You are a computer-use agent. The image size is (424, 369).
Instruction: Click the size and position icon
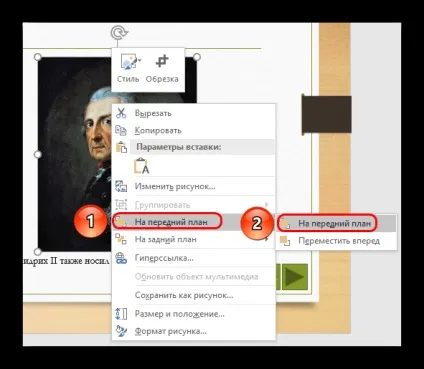coord(121,314)
